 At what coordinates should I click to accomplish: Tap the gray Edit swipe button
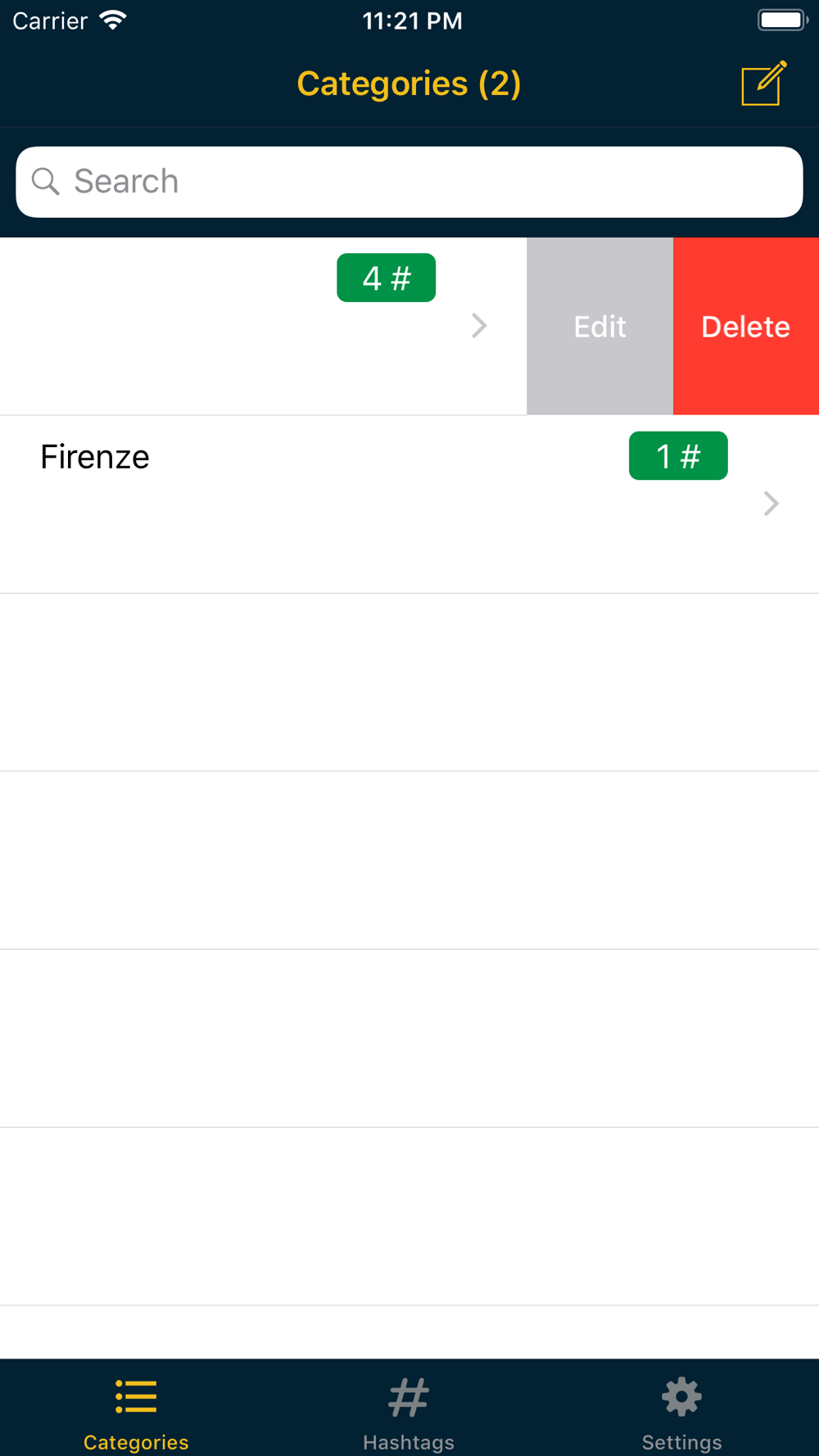point(600,326)
